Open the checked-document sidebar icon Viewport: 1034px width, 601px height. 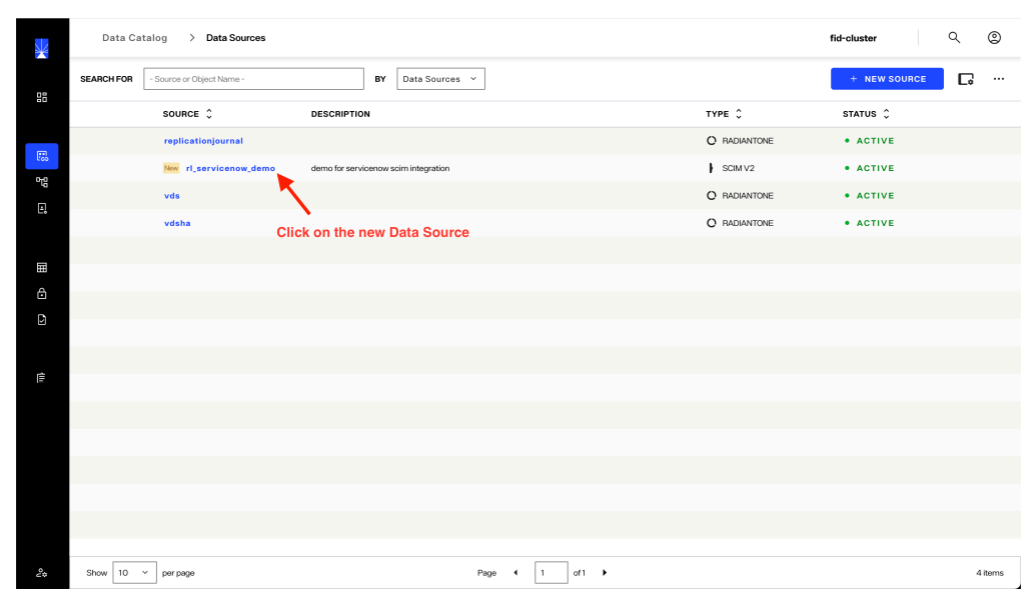(42, 320)
